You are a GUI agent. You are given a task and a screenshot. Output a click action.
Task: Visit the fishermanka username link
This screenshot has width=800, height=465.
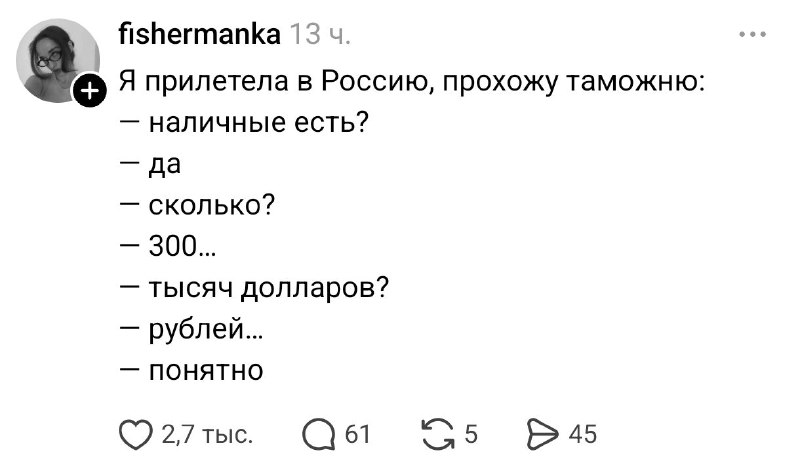click(199, 37)
